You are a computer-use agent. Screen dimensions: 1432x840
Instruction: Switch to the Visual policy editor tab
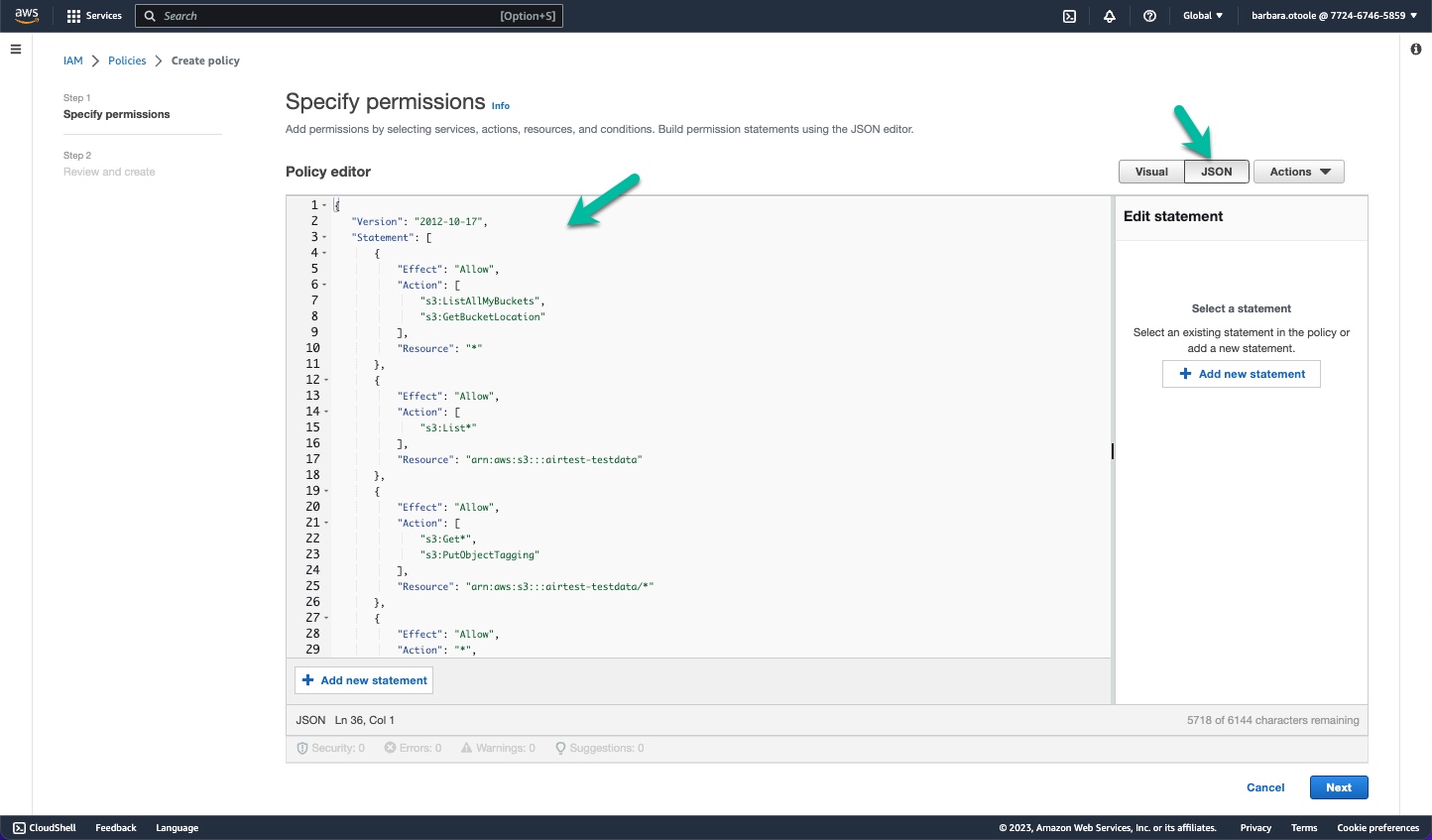pos(1151,171)
